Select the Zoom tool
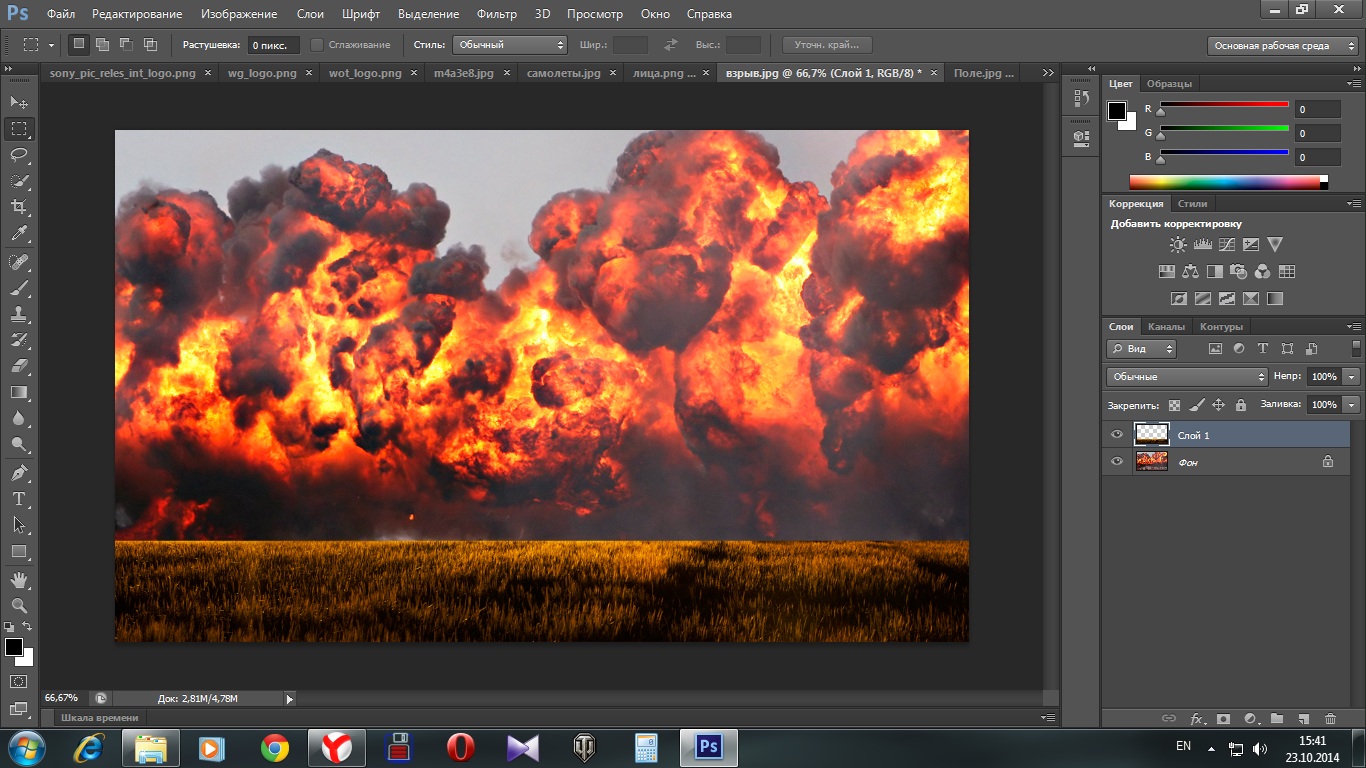The width and height of the screenshot is (1366, 768). (19, 606)
